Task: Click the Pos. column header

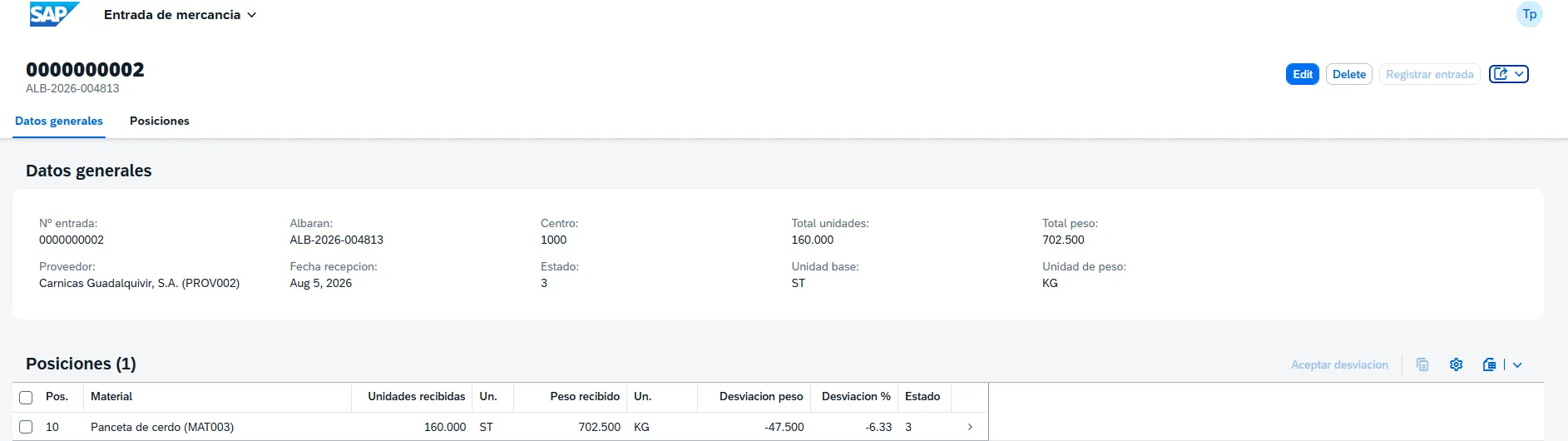Action: (x=61, y=397)
